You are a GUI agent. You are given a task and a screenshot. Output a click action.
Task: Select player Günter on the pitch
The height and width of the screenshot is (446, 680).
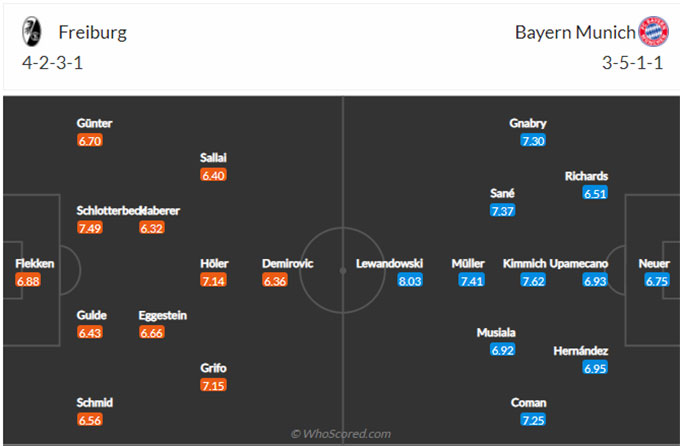coord(94,123)
